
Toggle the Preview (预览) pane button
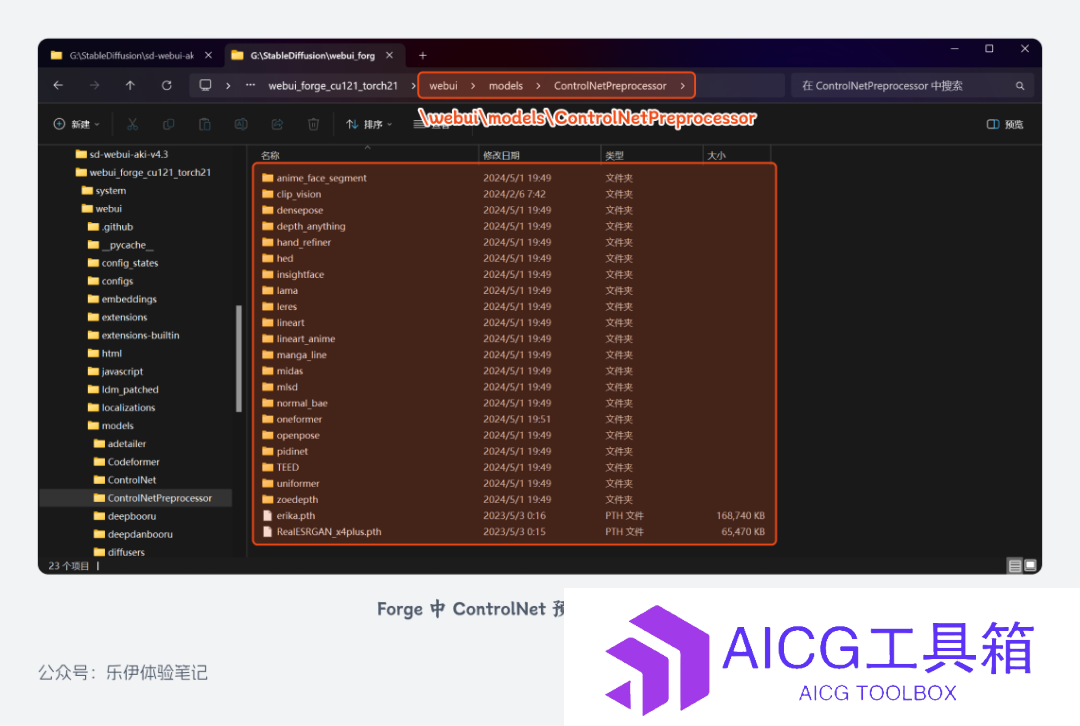coord(1005,124)
